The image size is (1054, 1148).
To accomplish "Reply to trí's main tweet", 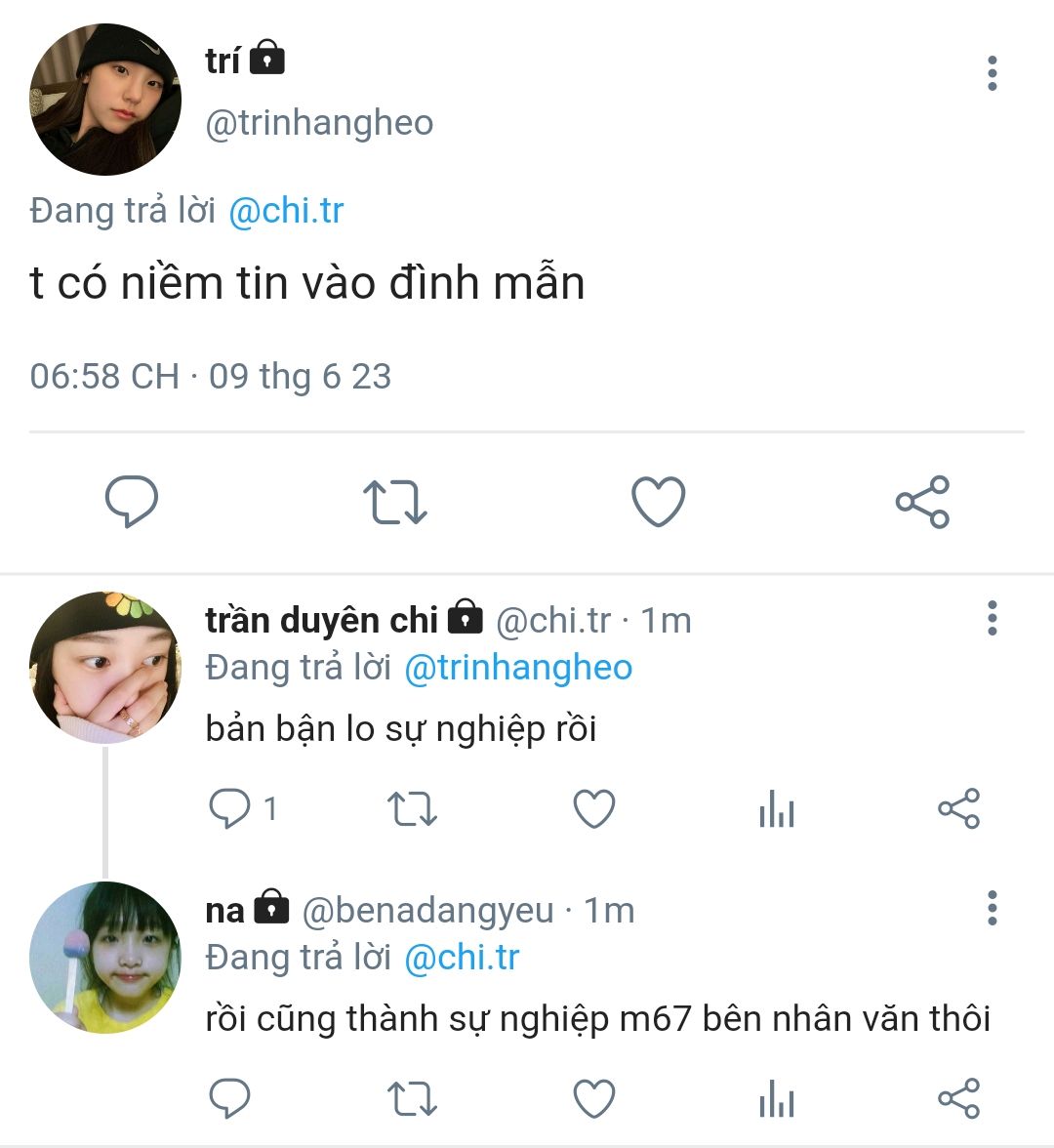I will 132,502.
